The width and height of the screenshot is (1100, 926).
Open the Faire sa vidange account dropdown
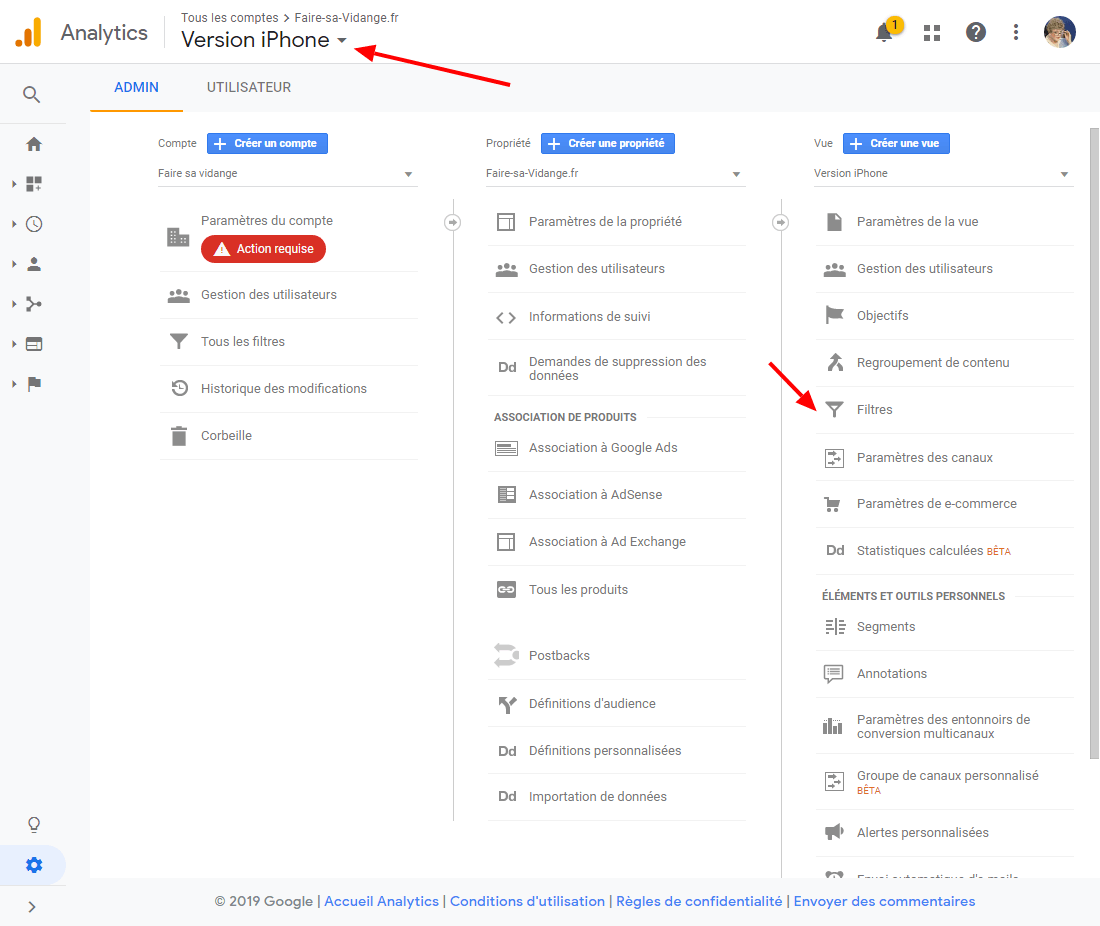pyautogui.click(x=287, y=173)
